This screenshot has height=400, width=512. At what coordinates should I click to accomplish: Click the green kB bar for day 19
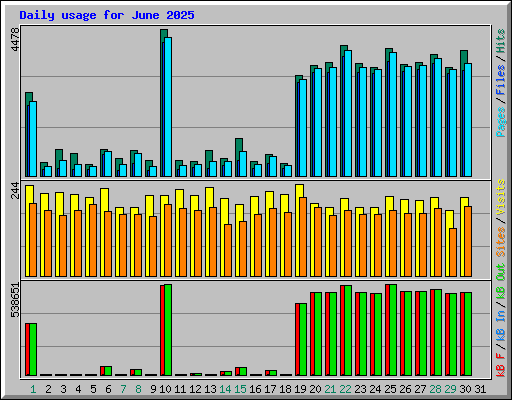(303, 339)
